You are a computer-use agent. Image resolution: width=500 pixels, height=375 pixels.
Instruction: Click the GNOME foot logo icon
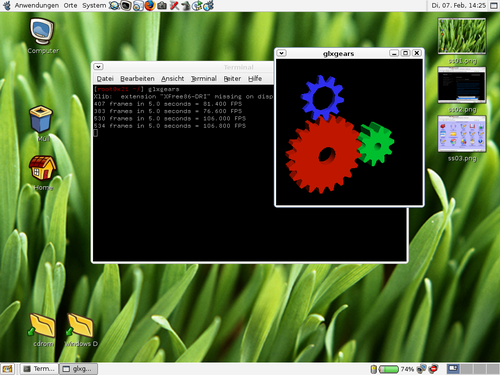pos(7,5)
